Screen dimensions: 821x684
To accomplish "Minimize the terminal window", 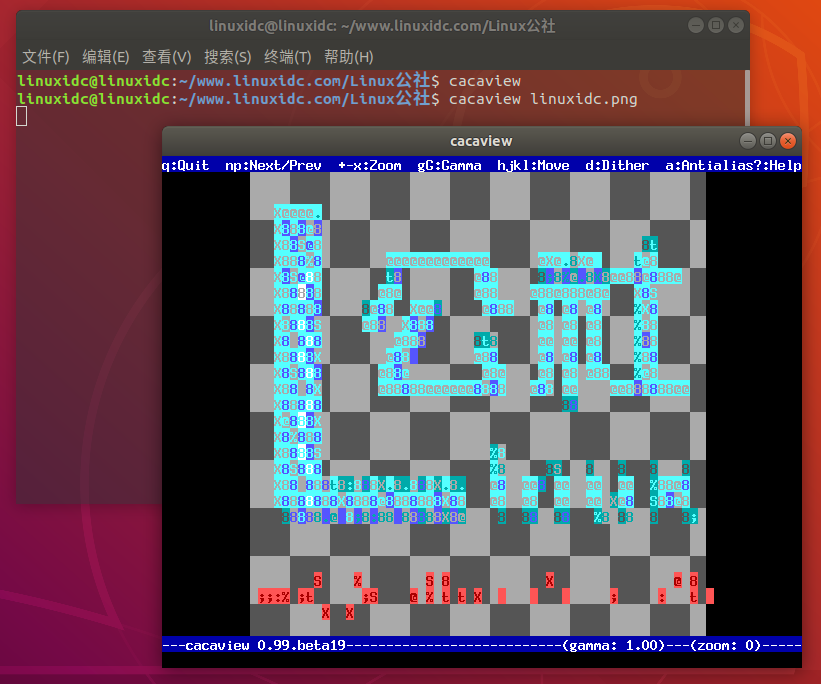I will pyautogui.click(x=695, y=25).
